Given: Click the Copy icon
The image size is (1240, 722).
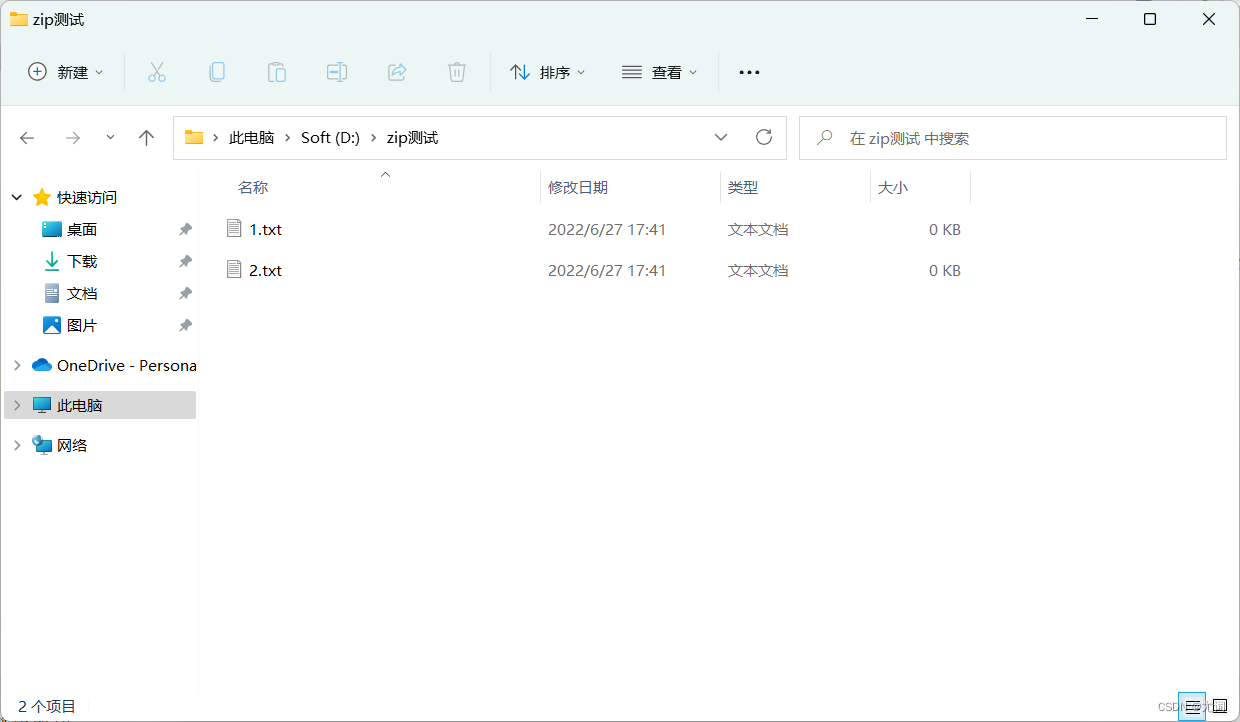Looking at the screenshot, I should pos(217,71).
